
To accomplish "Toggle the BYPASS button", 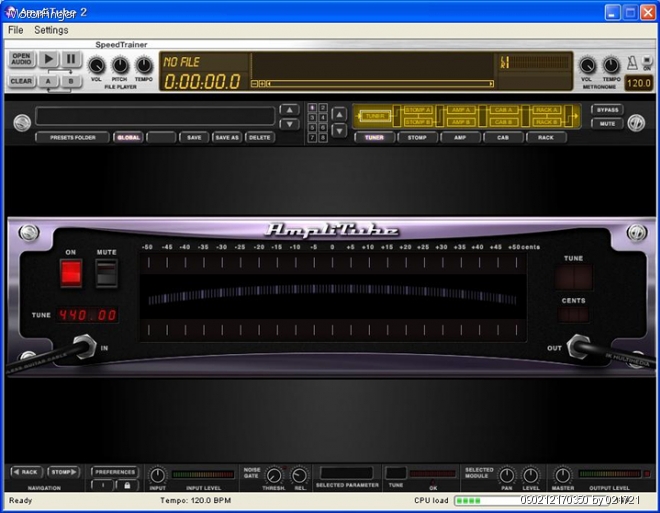I will (x=606, y=110).
